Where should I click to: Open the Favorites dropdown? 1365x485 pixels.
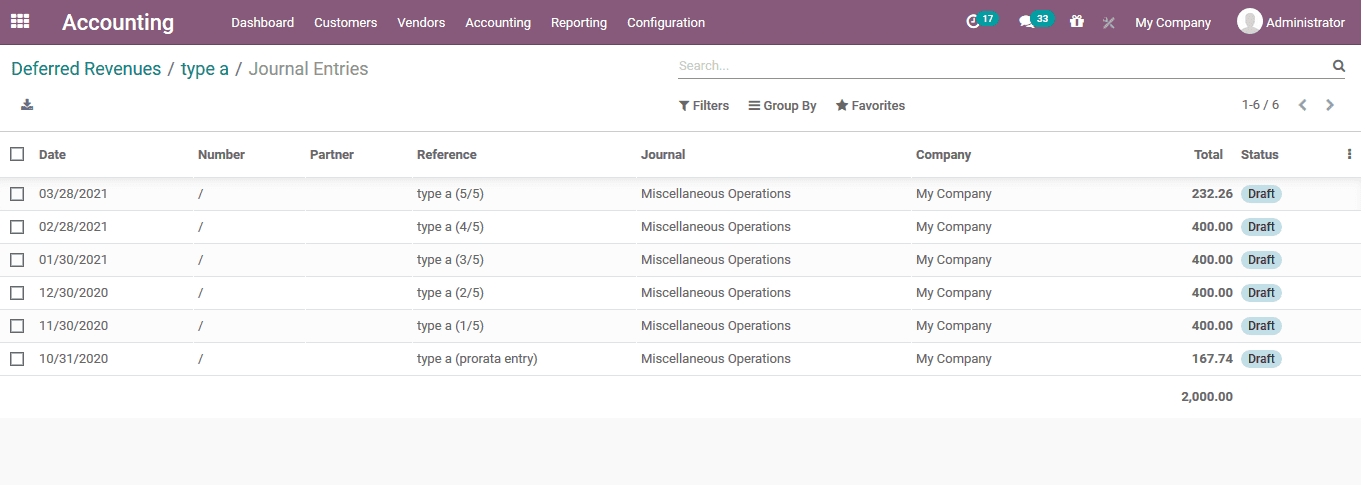click(x=870, y=106)
